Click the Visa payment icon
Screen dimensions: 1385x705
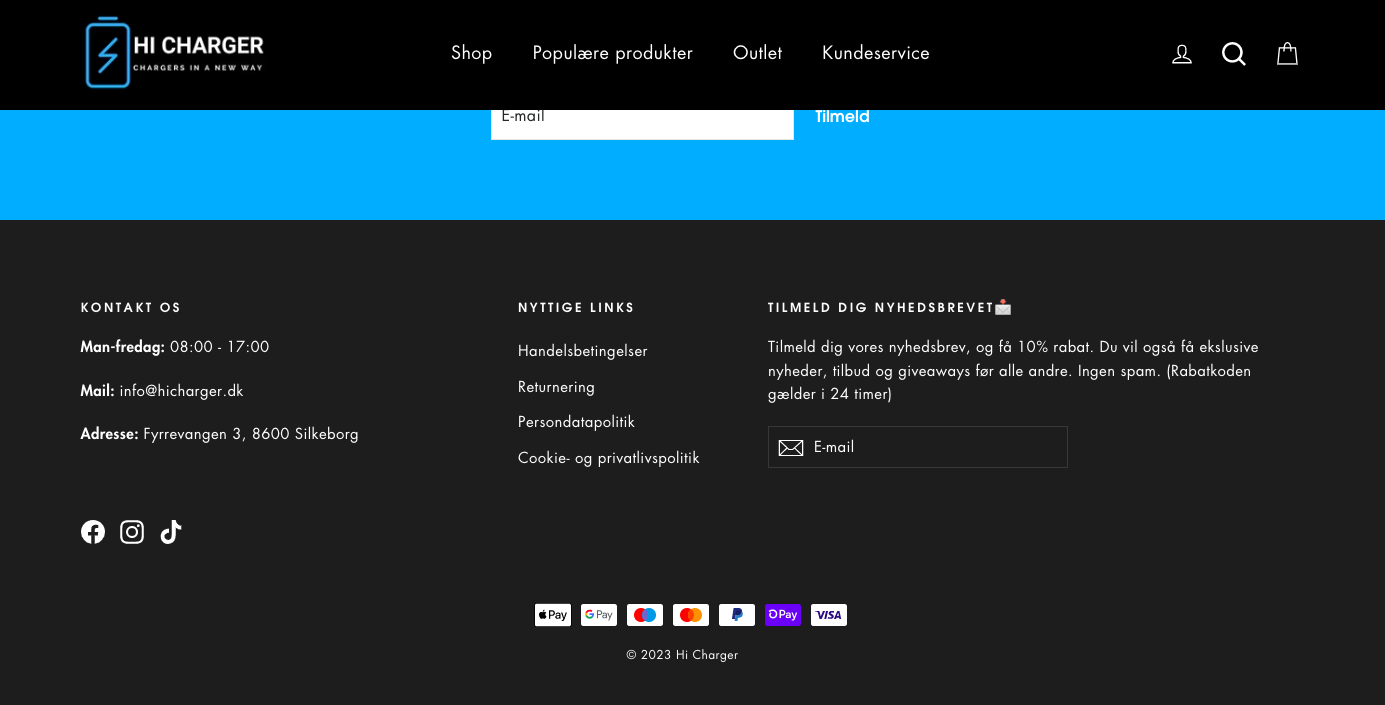point(829,615)
